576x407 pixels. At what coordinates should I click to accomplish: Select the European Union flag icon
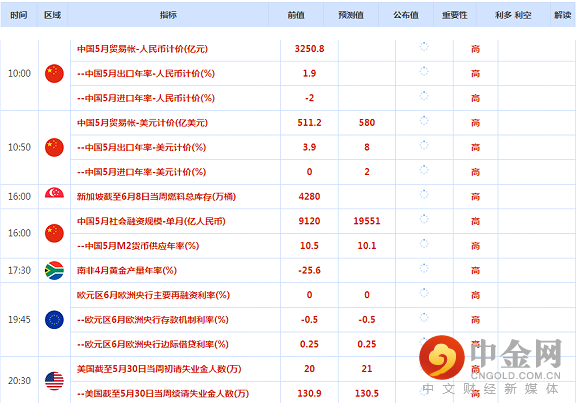tap(54, 320)
